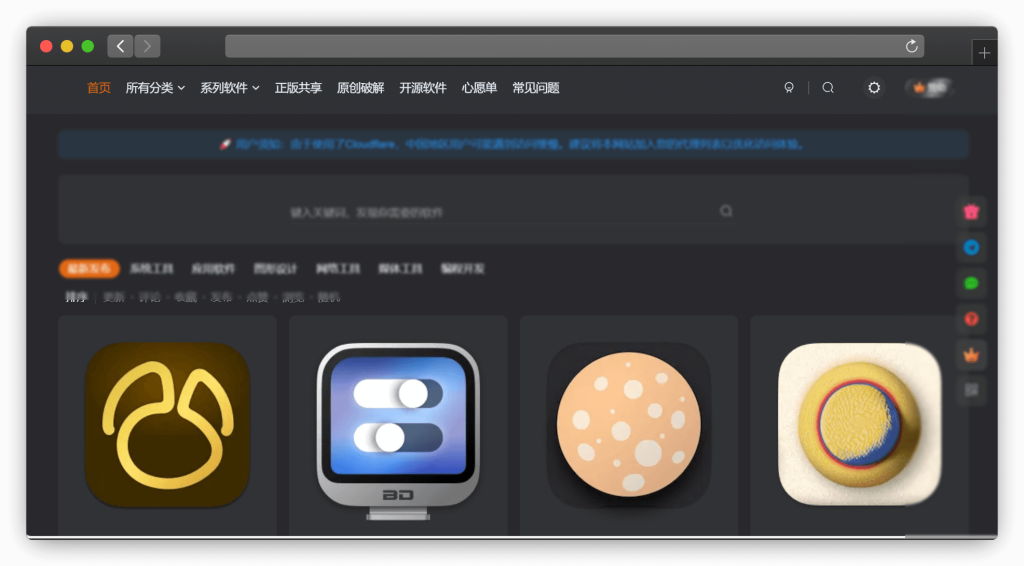1024x566 pixels.
Task: Open the blue Telegram icon in sidebar
Action: [970, 248]
